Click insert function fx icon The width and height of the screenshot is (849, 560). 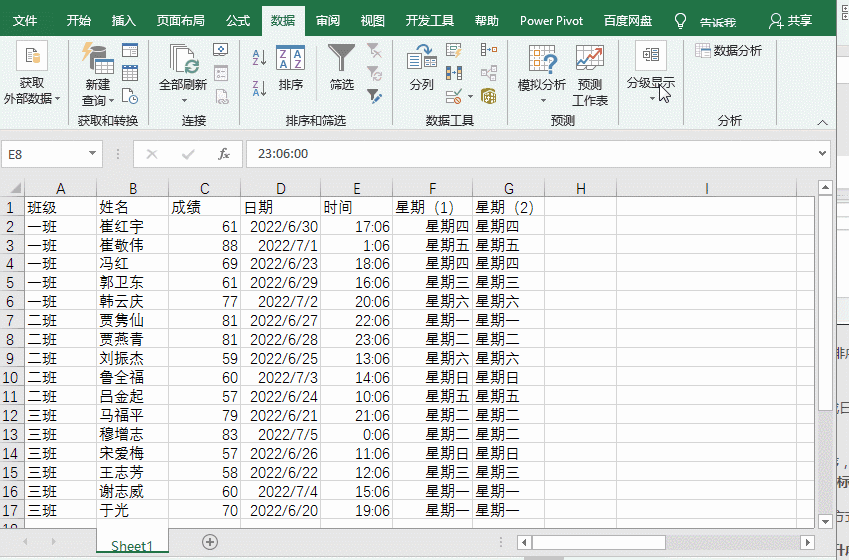pyautogui.click(x=224, y=154)
